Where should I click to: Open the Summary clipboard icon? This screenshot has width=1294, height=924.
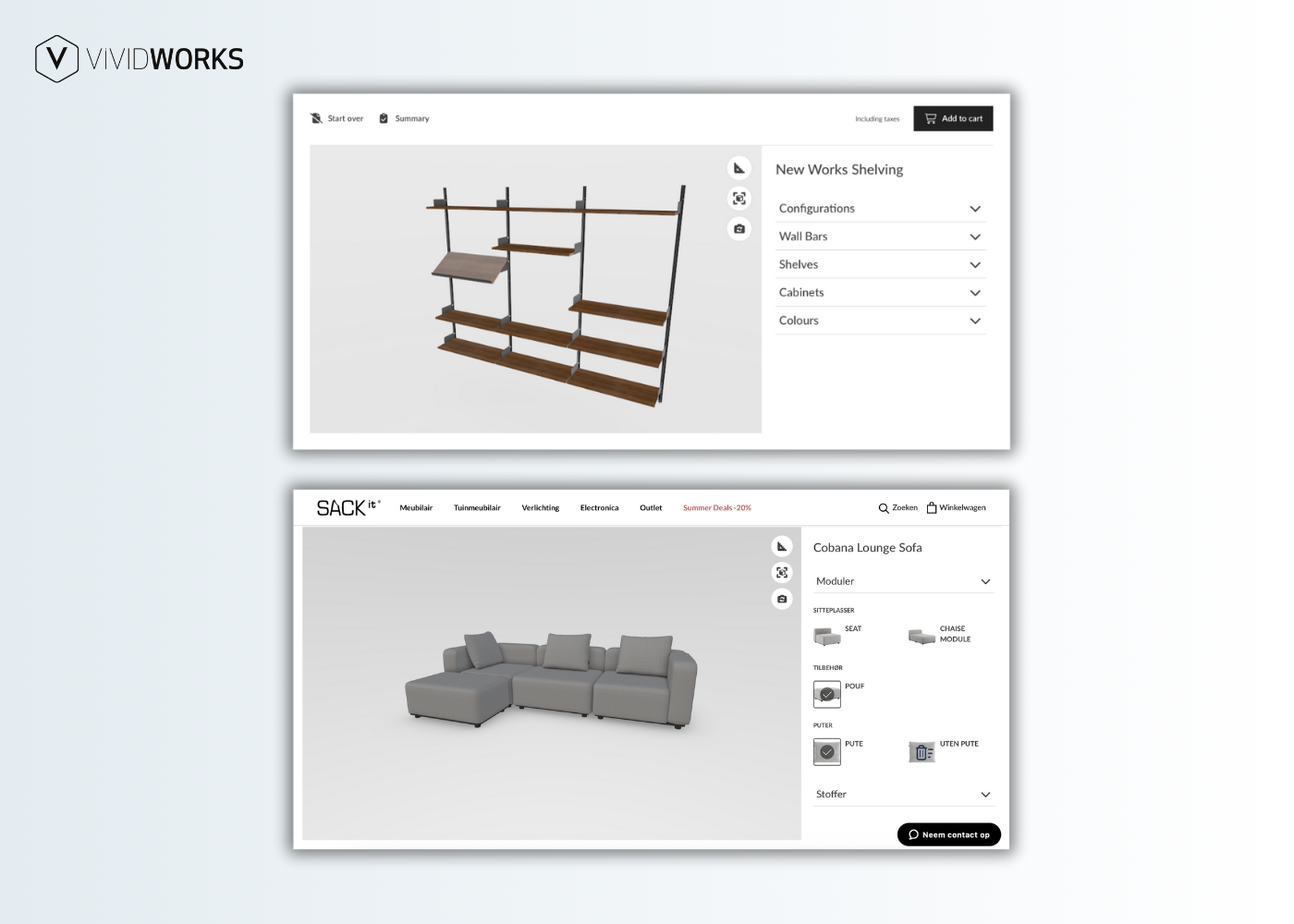[x=384, y=118]
